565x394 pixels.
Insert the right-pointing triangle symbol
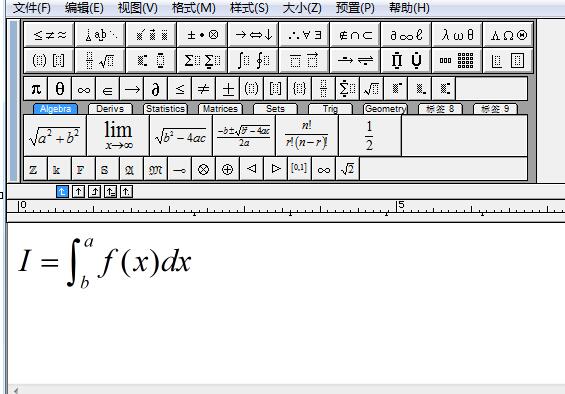276,169
